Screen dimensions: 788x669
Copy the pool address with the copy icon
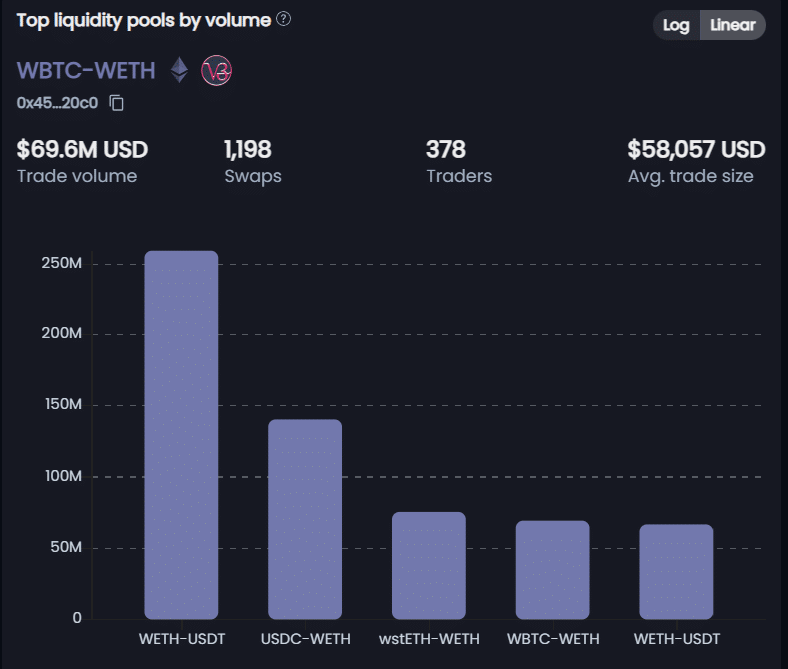pos(117,102)
